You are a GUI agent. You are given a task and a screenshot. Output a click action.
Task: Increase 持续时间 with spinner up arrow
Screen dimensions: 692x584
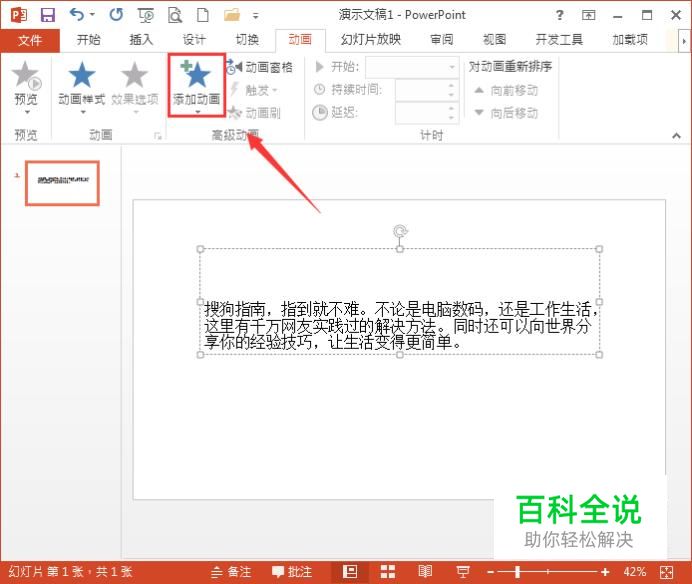click(x=451, y=85)
